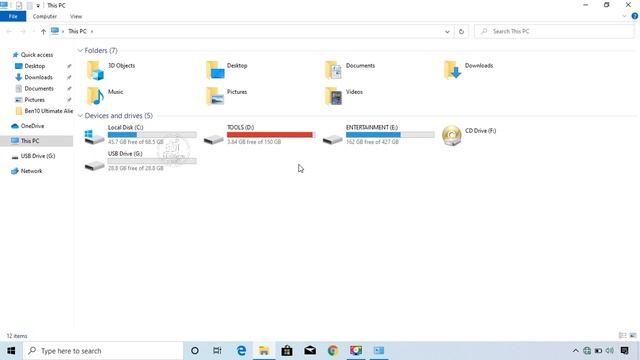The height and width of the screenshot is (360, 640).
Task: Open the 3D Objects folder
Action: (x=111, y=70)
